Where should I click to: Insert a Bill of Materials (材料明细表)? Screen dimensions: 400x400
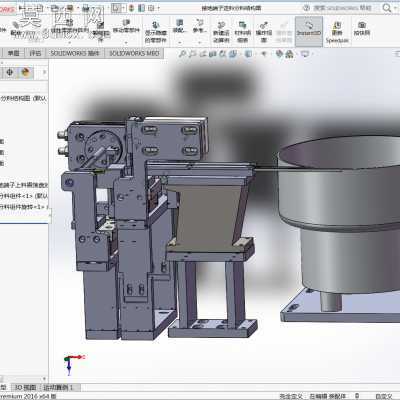tap(242, 32)
